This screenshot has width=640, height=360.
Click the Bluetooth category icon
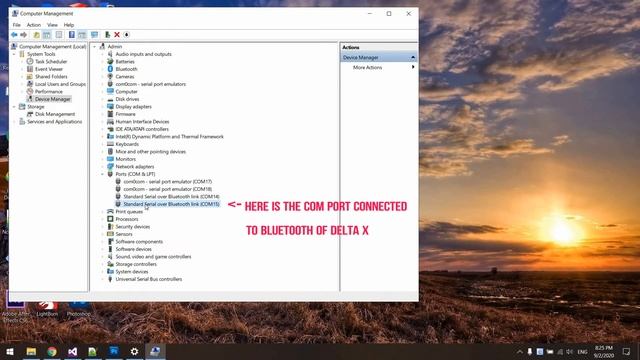click(x=110, y=69)
